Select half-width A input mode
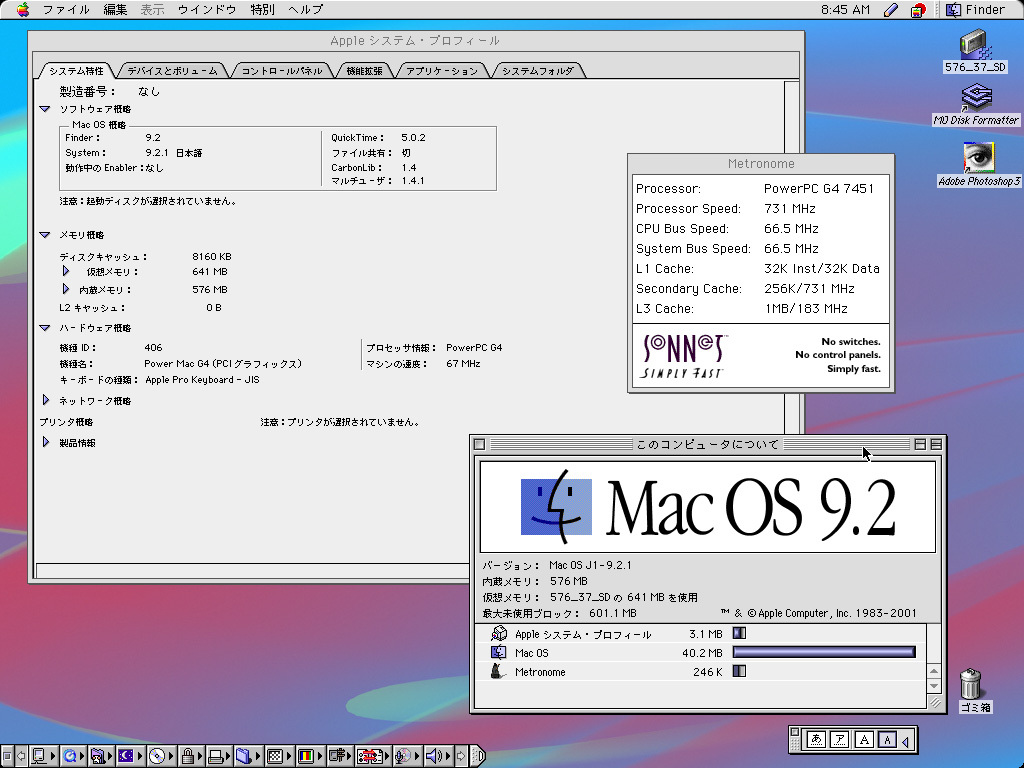 coord(887,740)
